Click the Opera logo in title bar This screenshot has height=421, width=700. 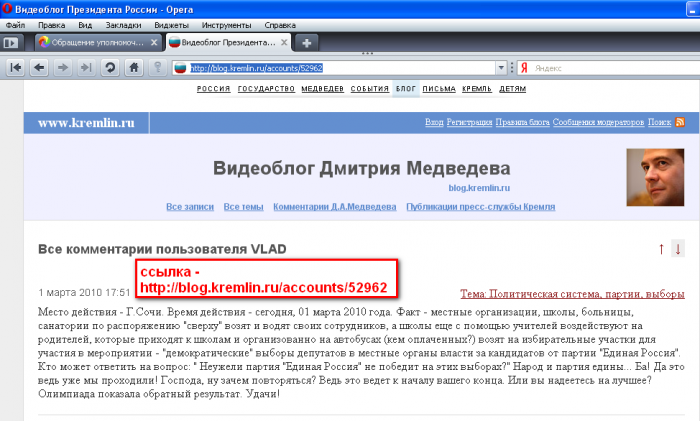tap(7, 8)
